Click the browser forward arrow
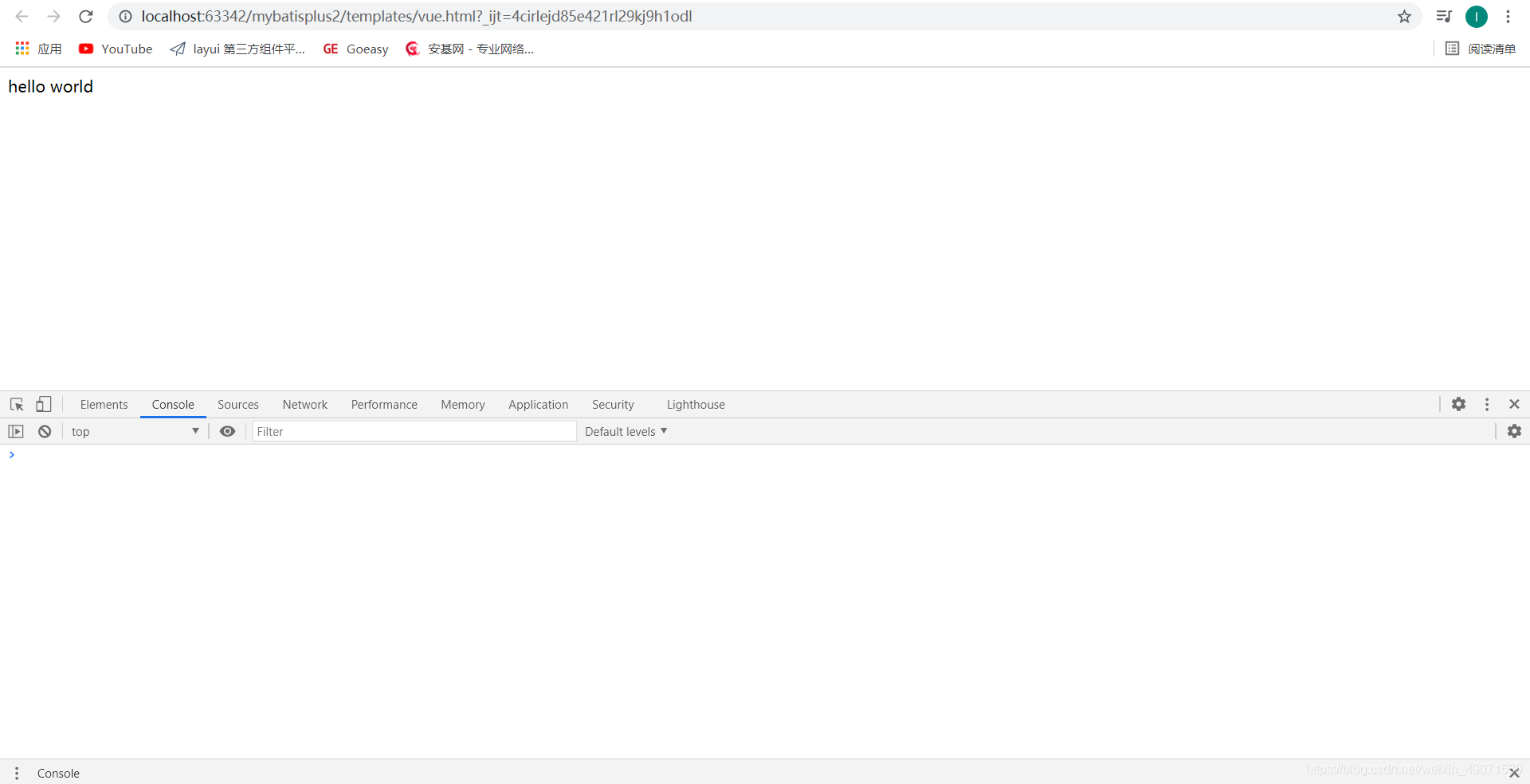The width and height of the screenshot is (1530, 784). 53,16
